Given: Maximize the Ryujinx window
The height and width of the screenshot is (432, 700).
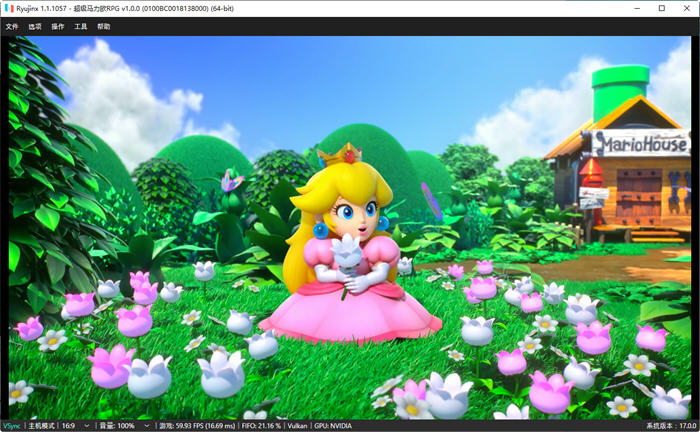Looking at the screenshot, I should tap(662, 8).
